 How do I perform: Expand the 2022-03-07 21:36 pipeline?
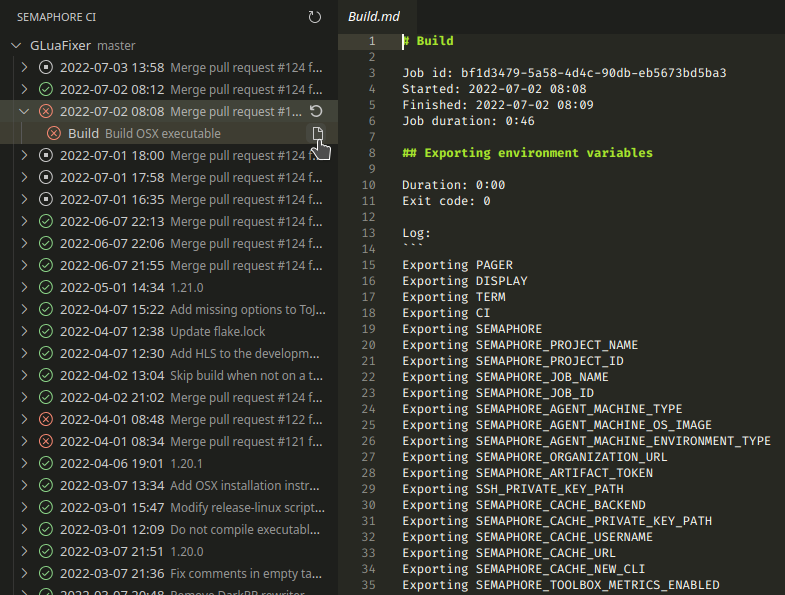tap(24, 573)
